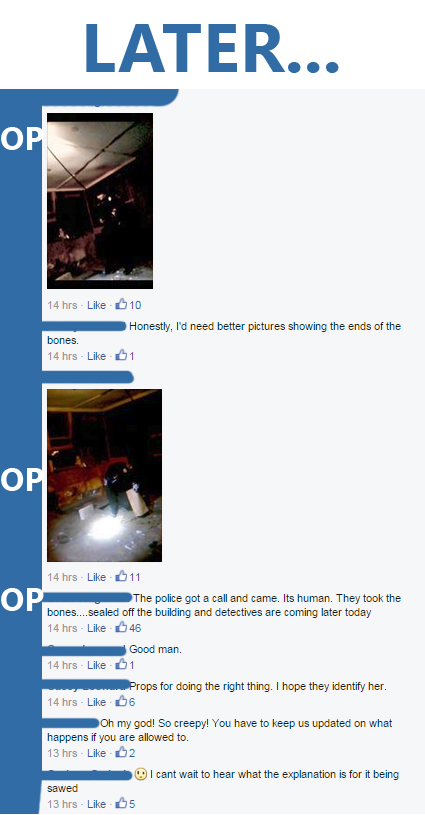Click thumbs-up icon showing 11 likes
This screenshot has height=815, width=425.
(121, 576)
